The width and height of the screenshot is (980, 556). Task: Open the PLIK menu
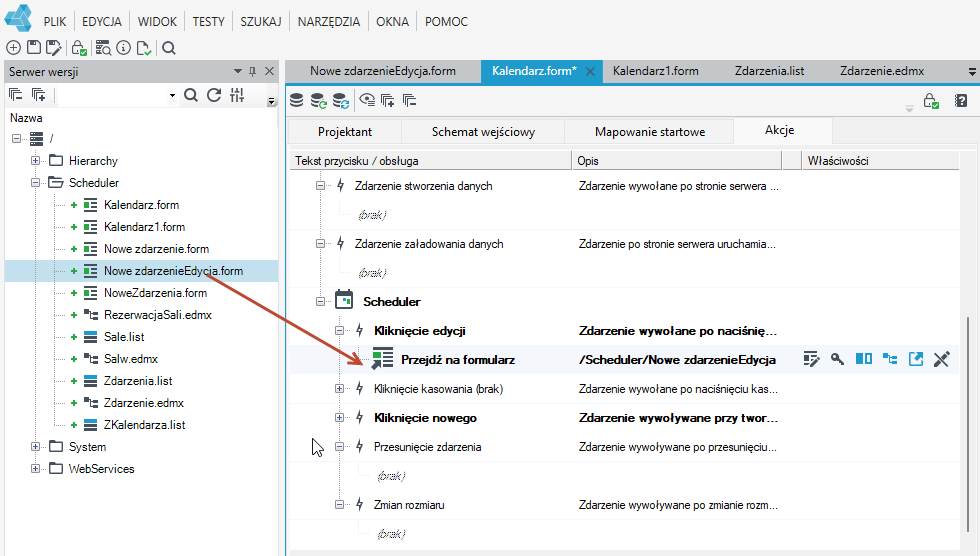[x=54, y=21]
